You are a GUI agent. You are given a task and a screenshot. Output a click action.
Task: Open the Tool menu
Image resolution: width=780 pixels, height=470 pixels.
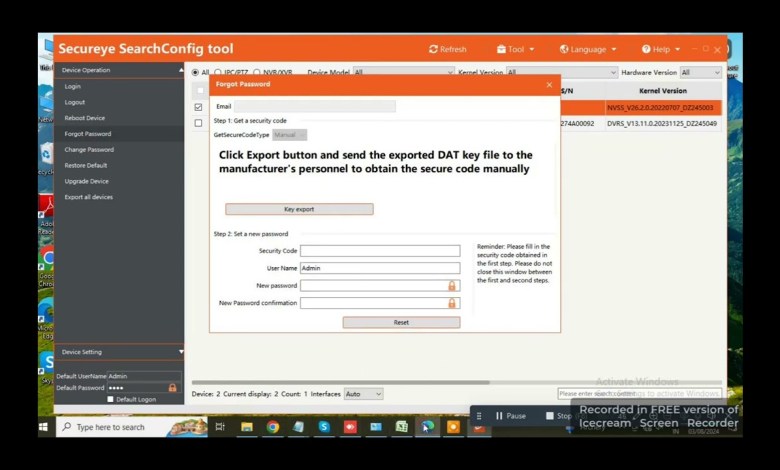(x=515, y=49)
